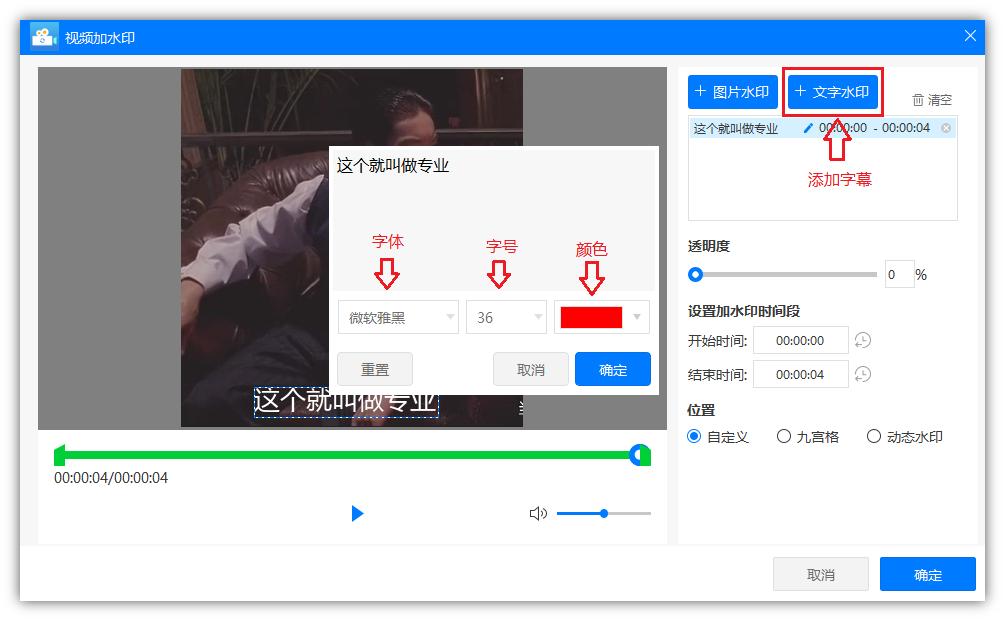Click the 开始时间 start time field
The width and height of the screenshot is (1005, 621).
point(801,340)
